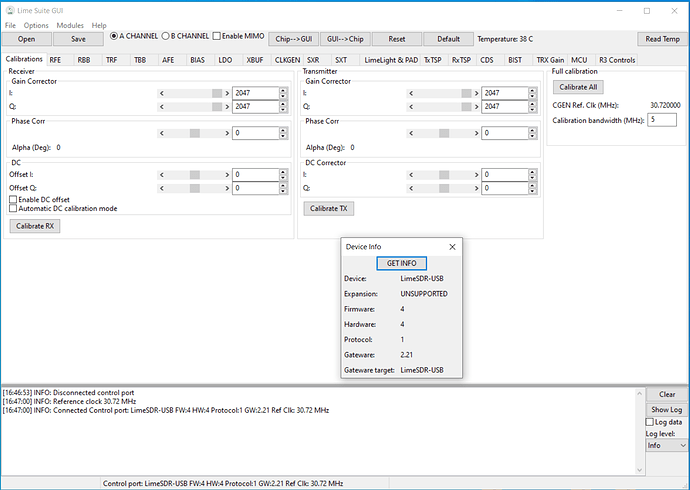The image size is (690, 490).
Task: Toggle Automatic DC calibration mode checkbox
Action: coord(13,208)
